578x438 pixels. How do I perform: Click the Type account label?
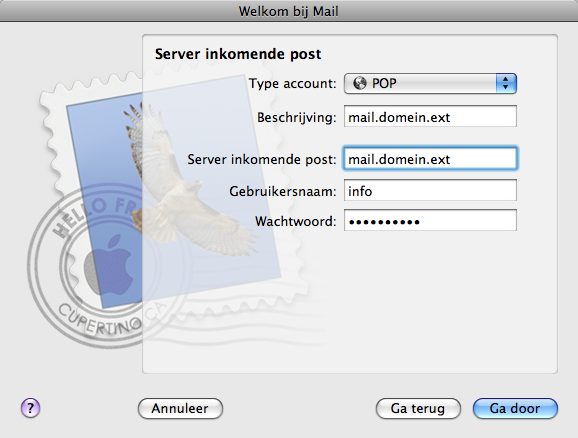pos(293,84)
